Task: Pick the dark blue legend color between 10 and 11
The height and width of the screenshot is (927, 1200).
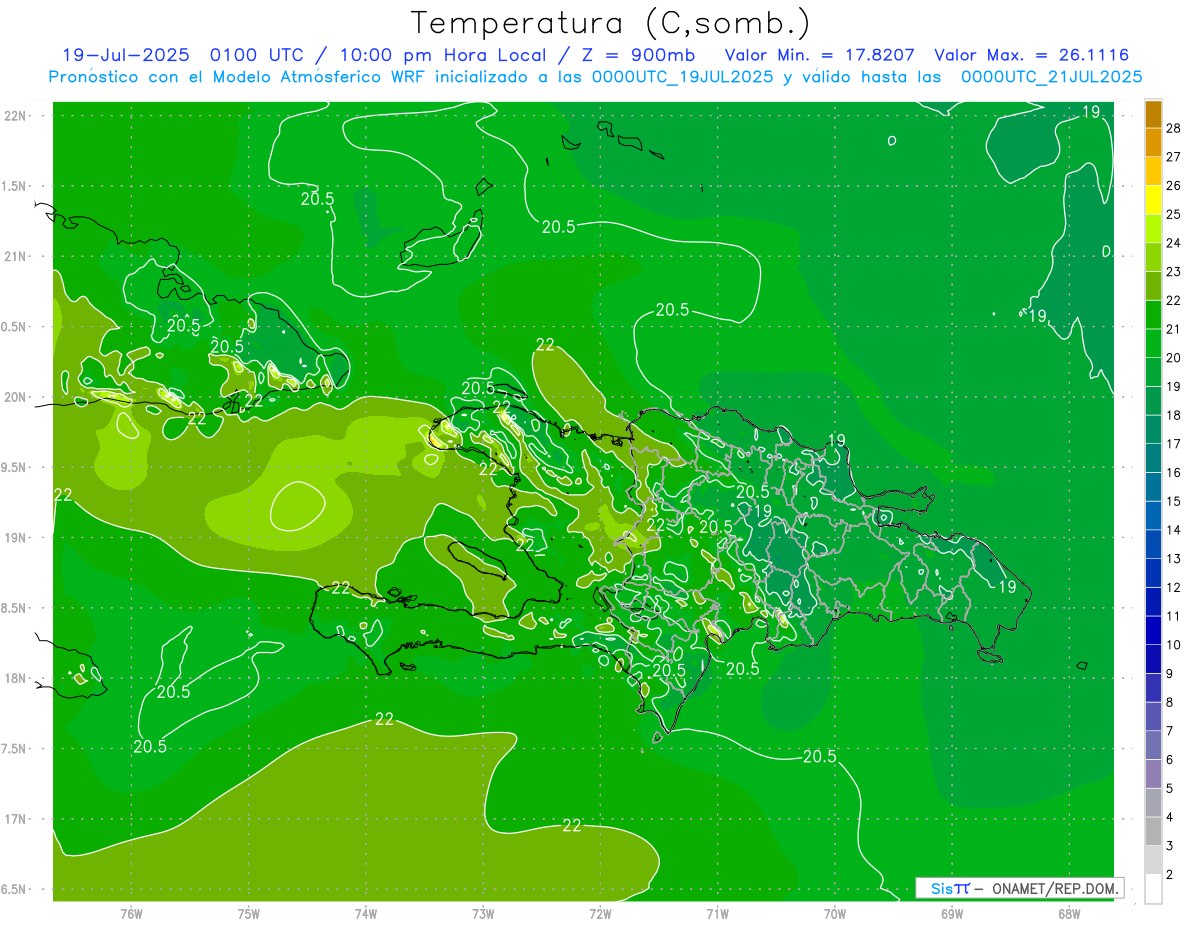Action: [x=1153, y=631]
